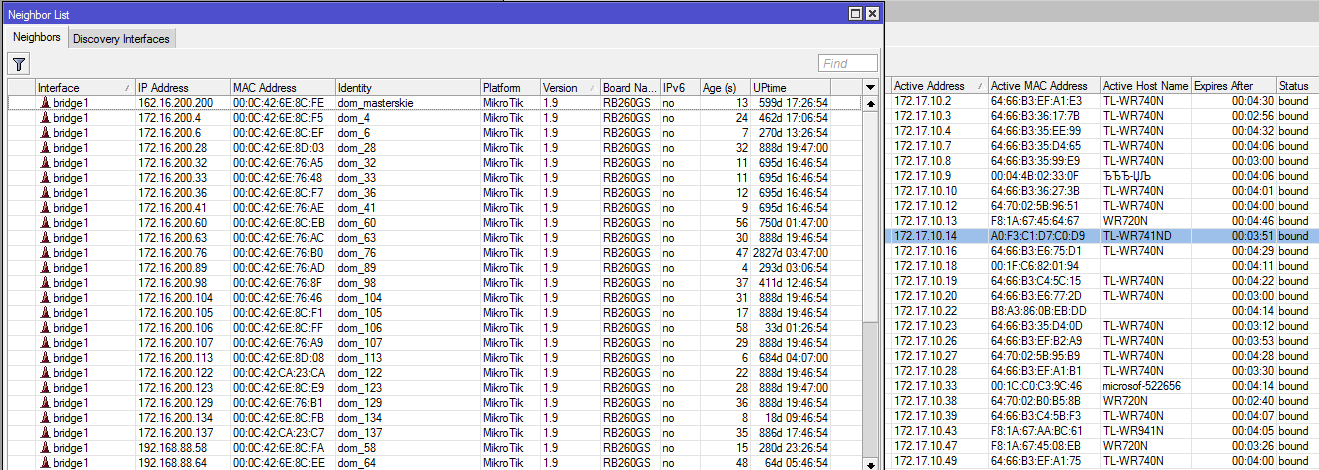Click bridge1 icon in dom_105 row
1319x470 pixels.
[45, 312]
